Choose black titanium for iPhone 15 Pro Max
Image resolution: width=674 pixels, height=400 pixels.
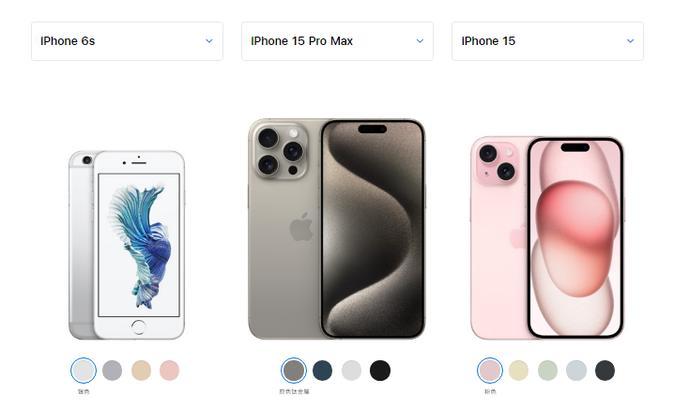(380, 370)
